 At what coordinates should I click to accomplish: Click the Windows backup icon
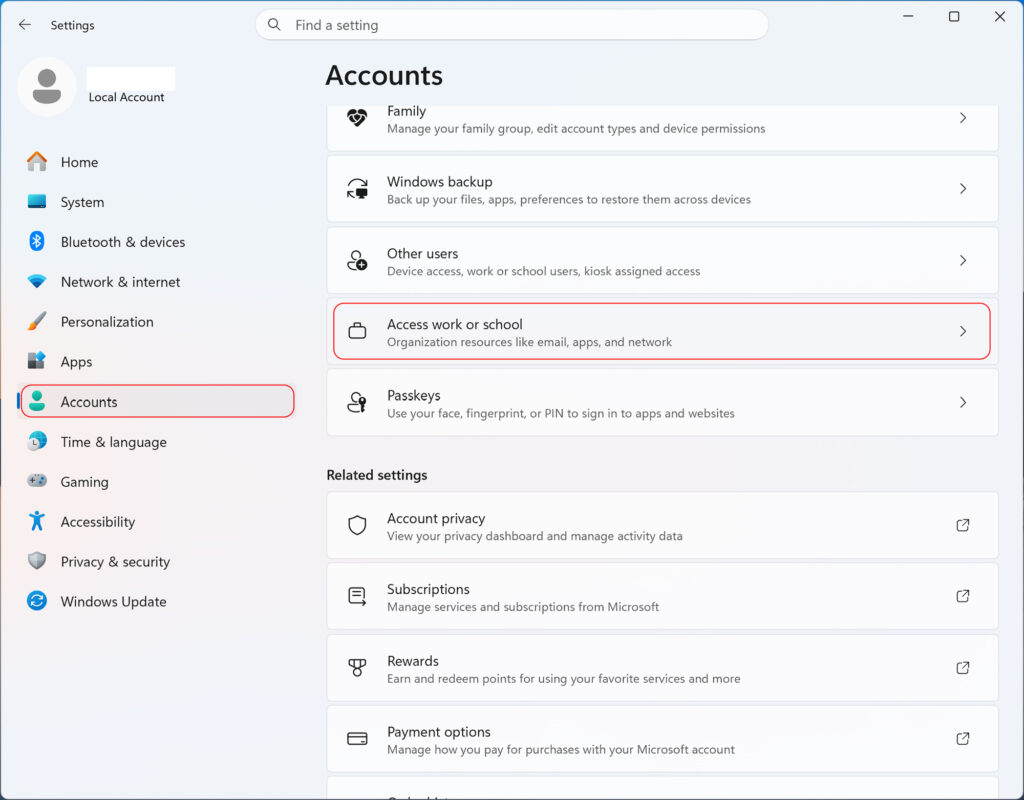(x=357, y=189)
